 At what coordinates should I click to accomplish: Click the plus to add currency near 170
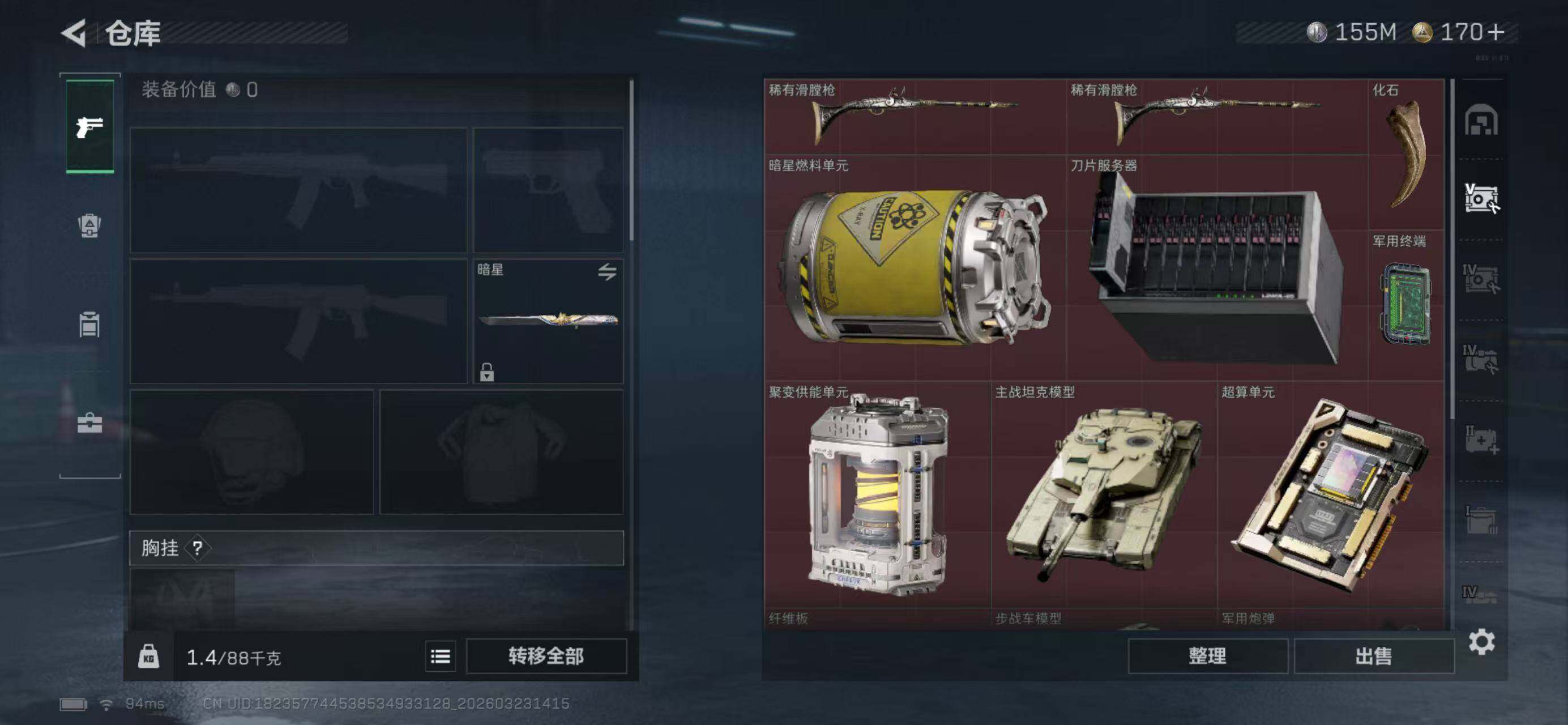click(1496, 32)
